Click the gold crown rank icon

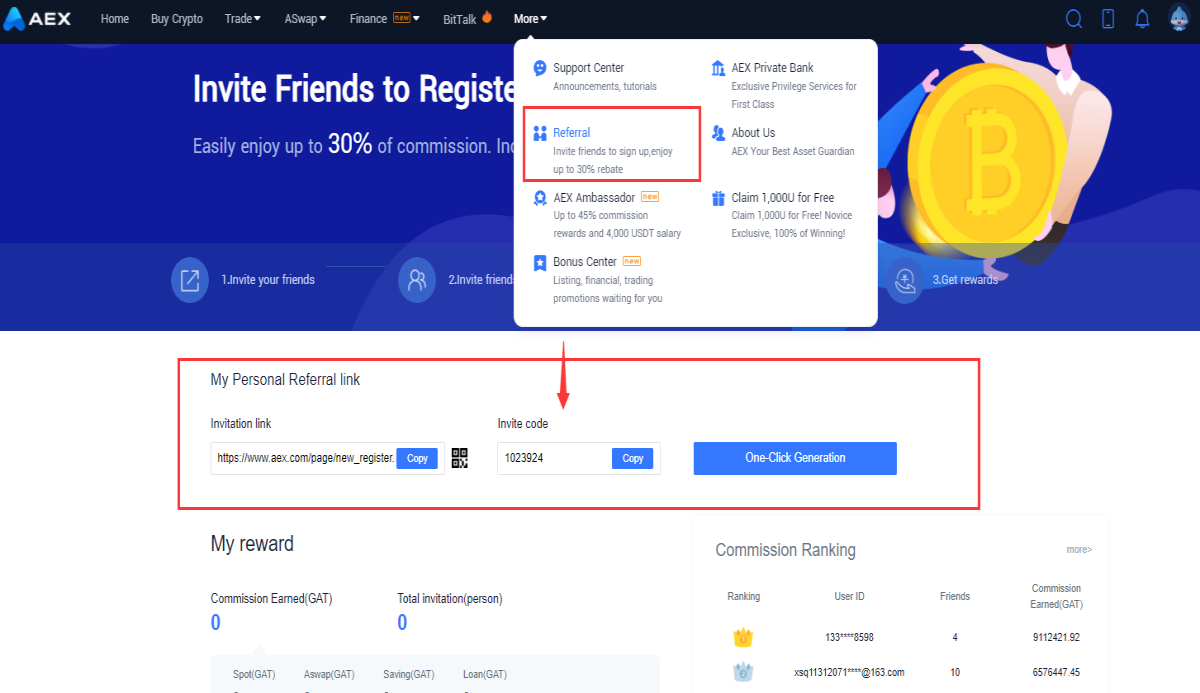743,637
